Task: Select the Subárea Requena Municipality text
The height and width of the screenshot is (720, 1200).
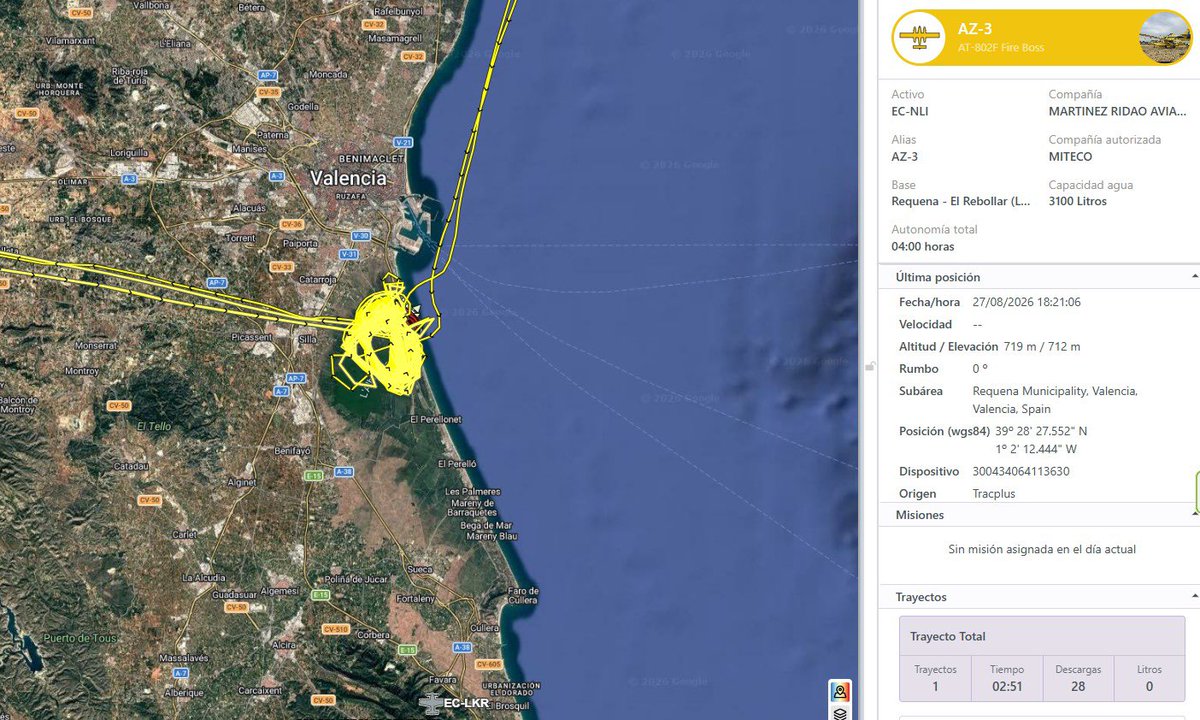Action: pyautogui.click(x=1055, y=400)
